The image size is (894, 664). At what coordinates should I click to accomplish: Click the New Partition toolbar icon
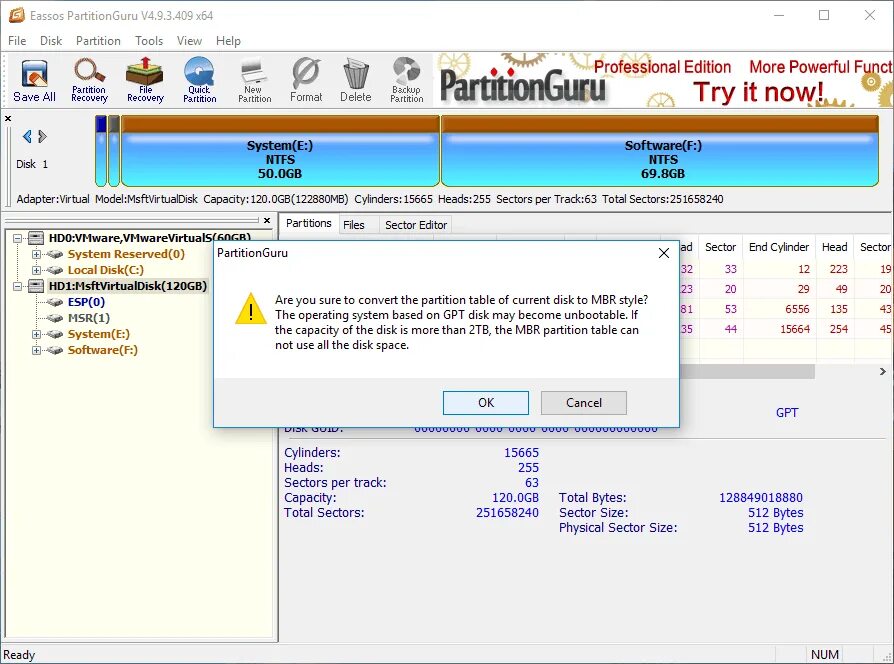254,80
